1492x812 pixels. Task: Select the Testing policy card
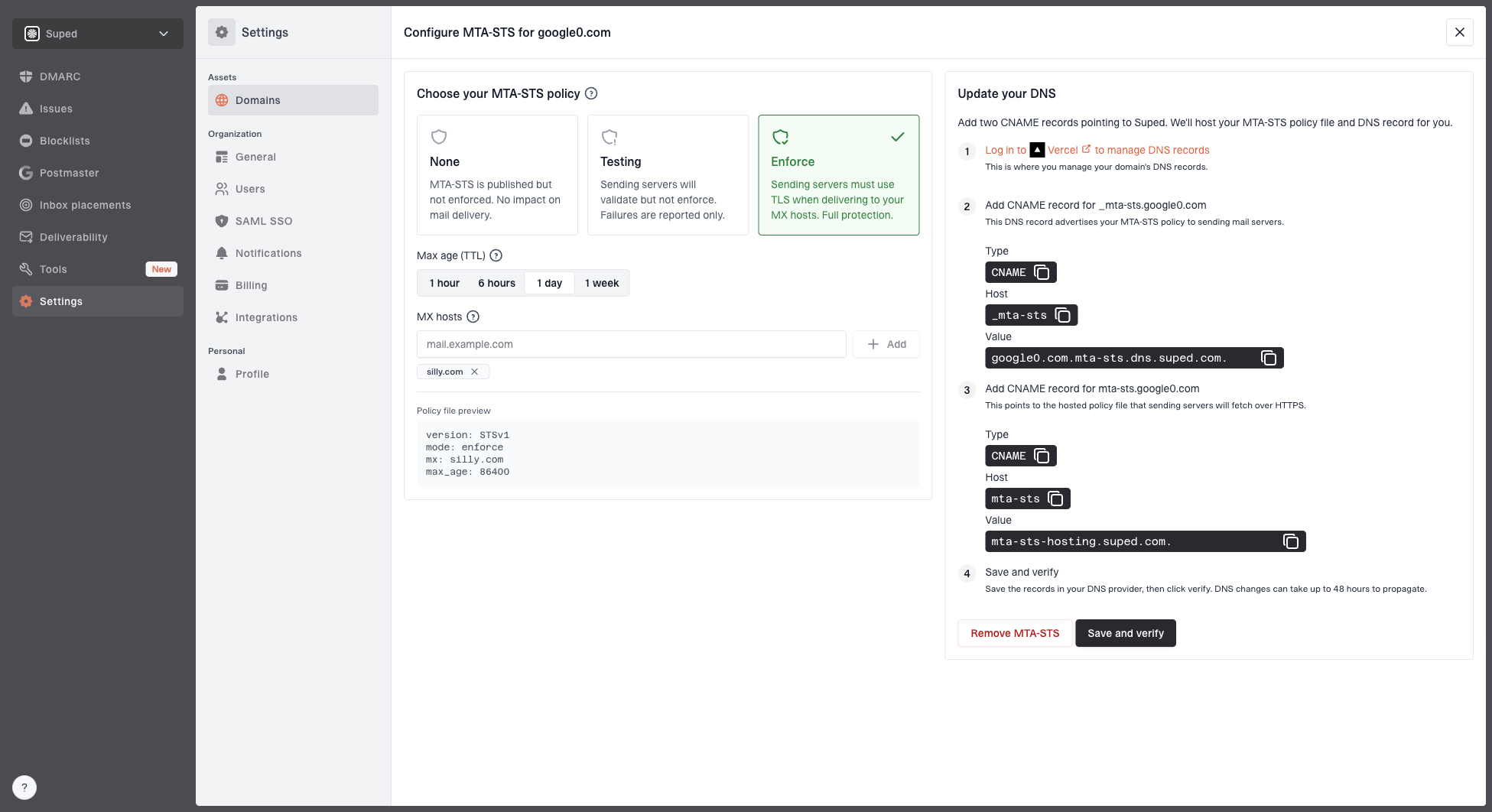[668, 175]
